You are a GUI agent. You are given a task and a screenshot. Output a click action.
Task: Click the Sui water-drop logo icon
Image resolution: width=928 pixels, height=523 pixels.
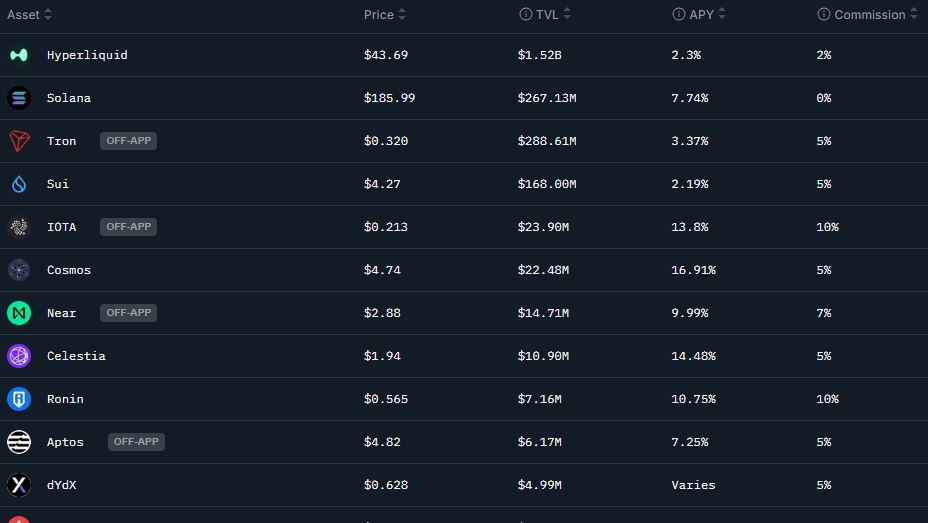point(19,184)
